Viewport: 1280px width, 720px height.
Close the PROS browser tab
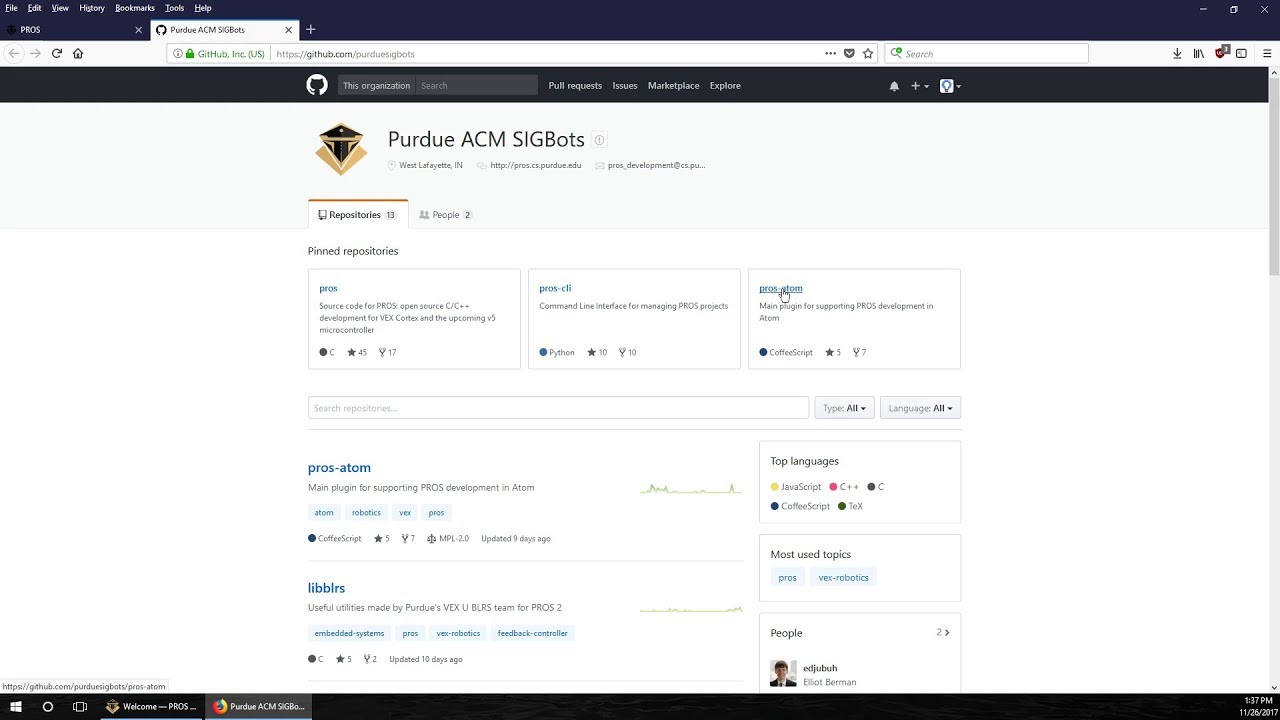click(138, 30)
